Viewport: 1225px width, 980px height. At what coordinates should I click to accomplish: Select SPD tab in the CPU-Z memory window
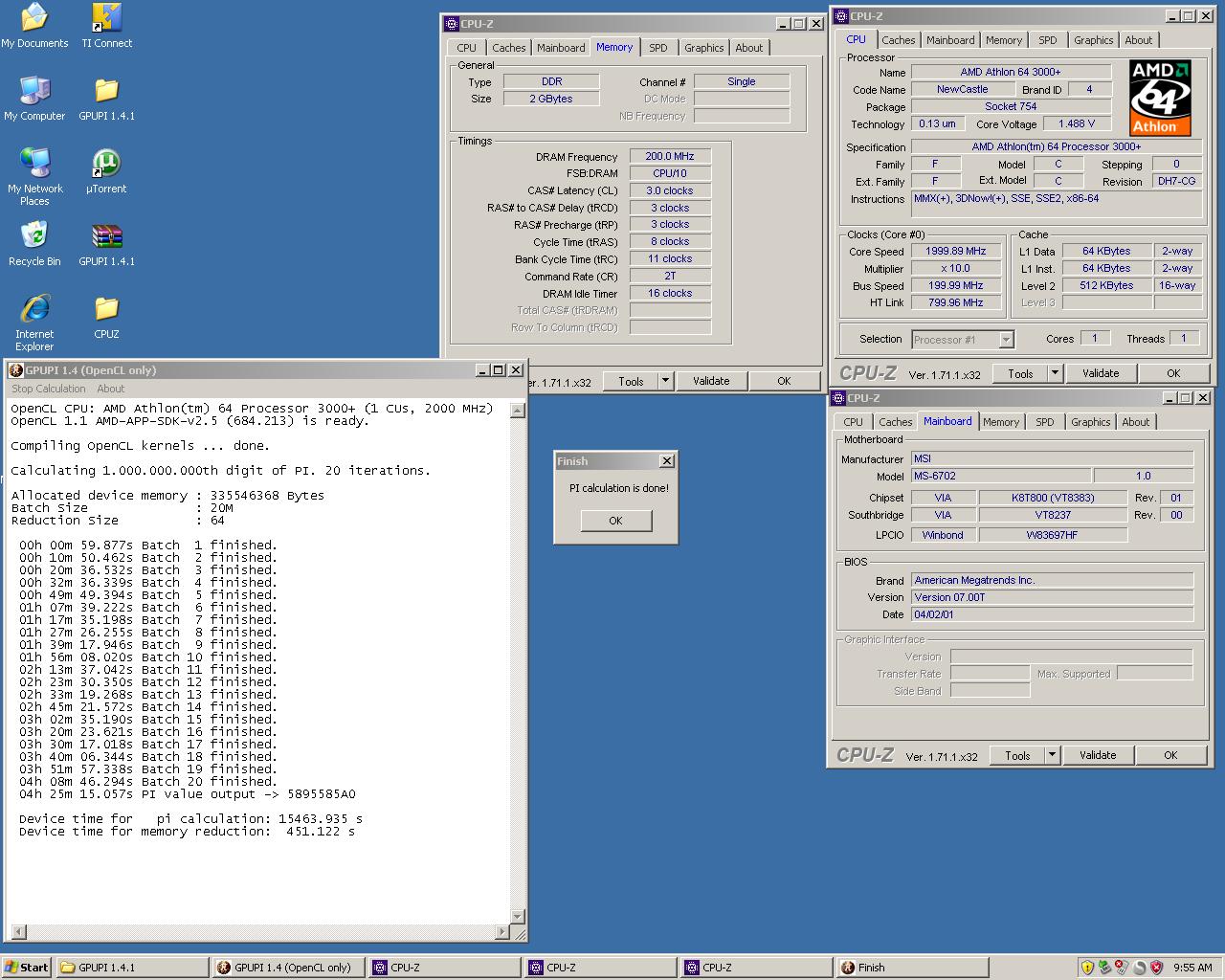point(658,48)
